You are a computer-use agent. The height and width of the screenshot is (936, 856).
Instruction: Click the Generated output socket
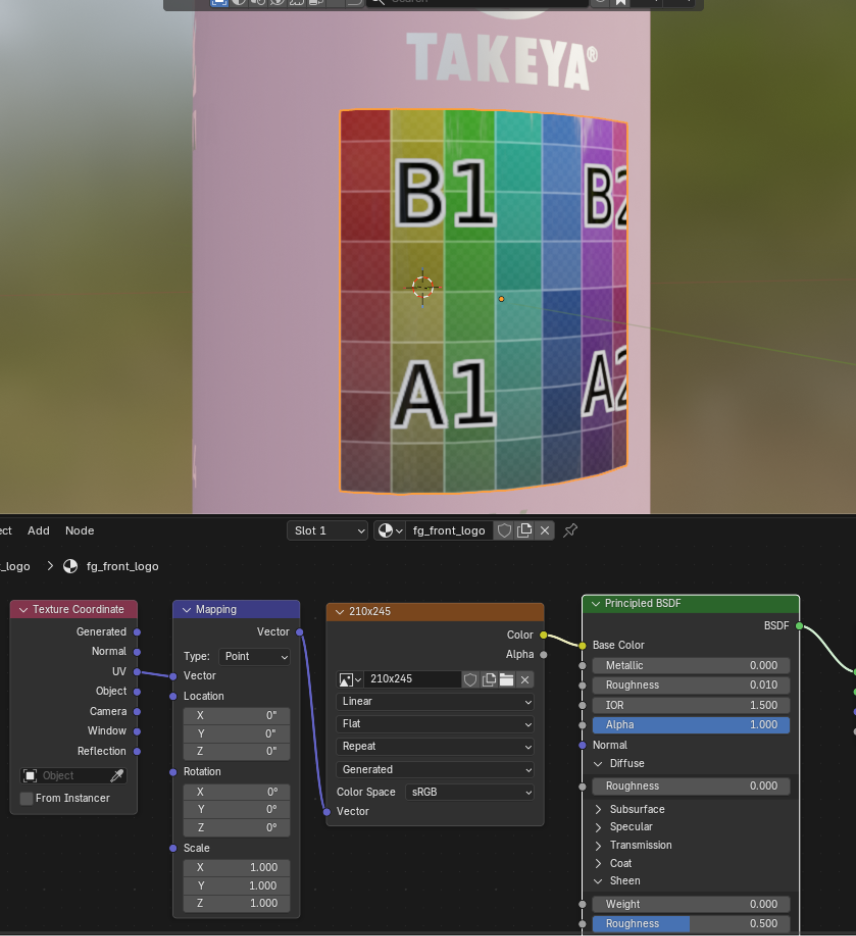[x=137, y=632]
